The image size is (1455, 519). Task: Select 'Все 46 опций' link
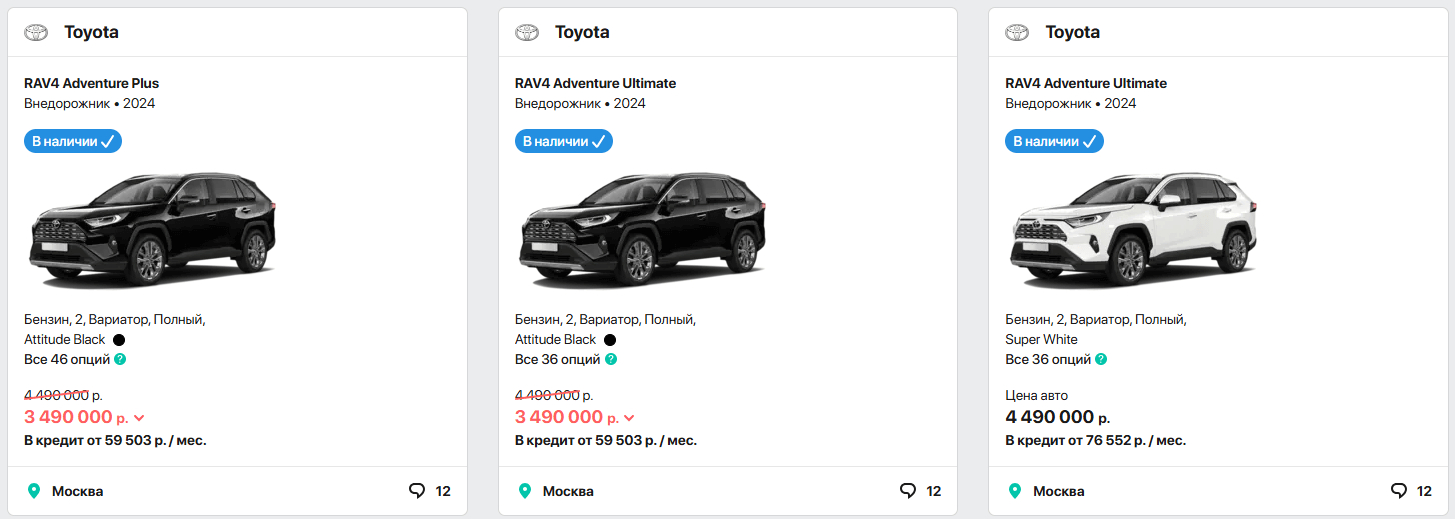(67, 359)
